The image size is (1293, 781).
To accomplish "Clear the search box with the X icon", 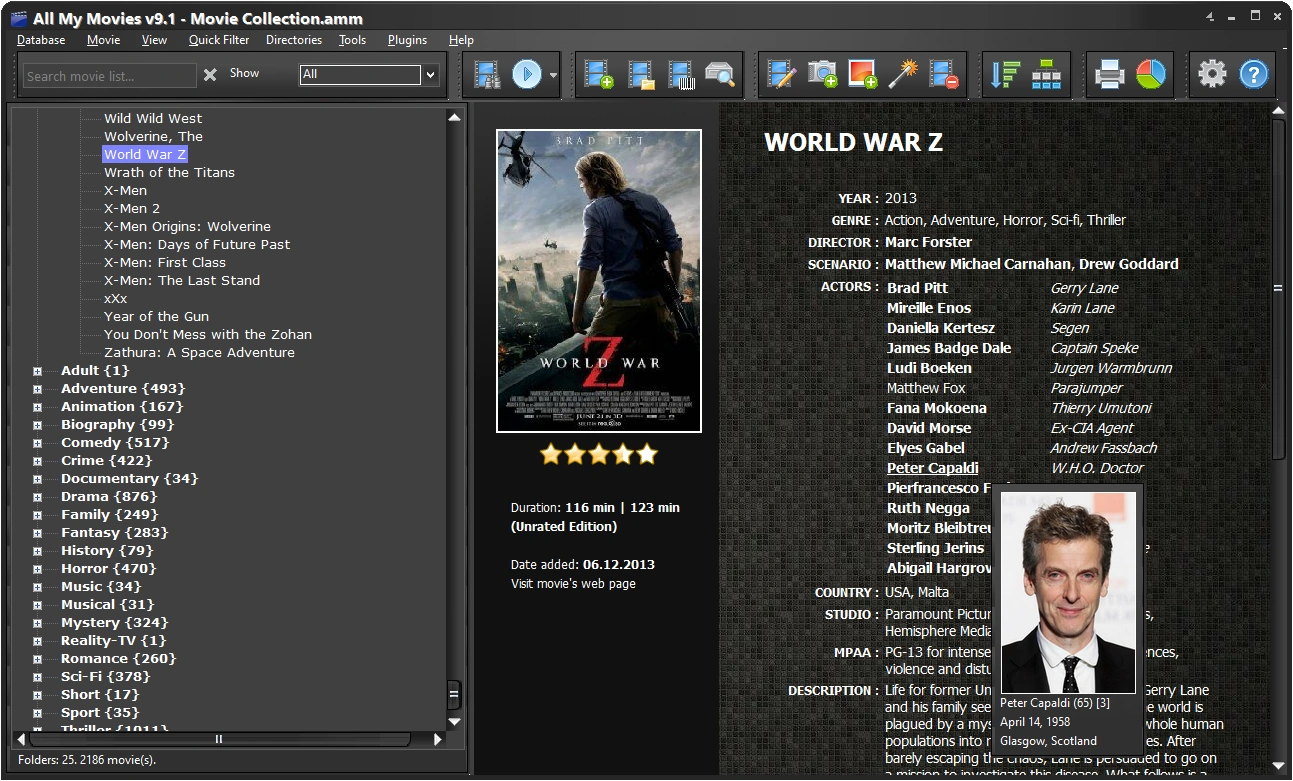I will click(x=210, y=75).
